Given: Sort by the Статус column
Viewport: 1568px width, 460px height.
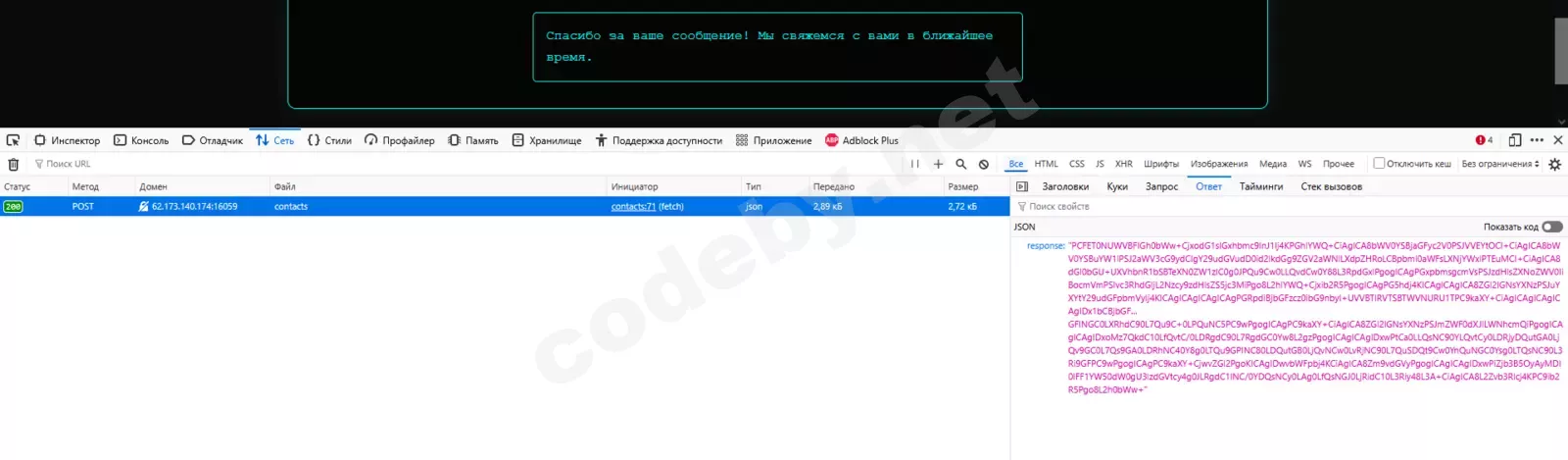Looking at the screenshot, I should [x=33, y=186].
